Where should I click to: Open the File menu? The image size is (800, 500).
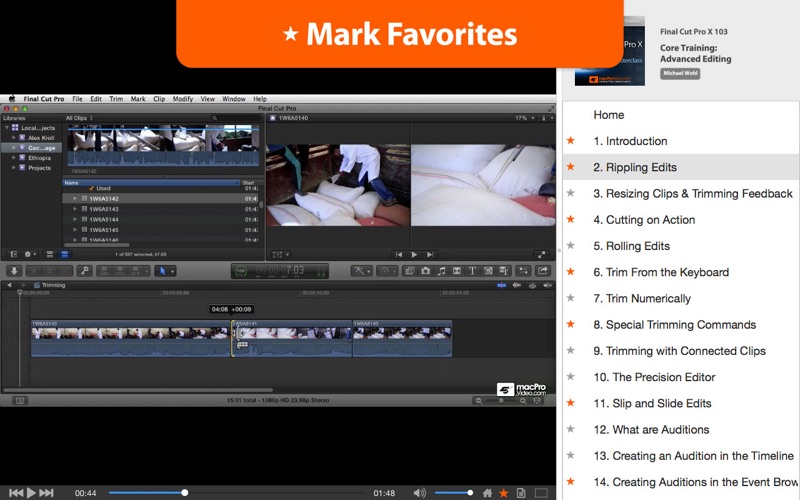(x=77, y=99)
